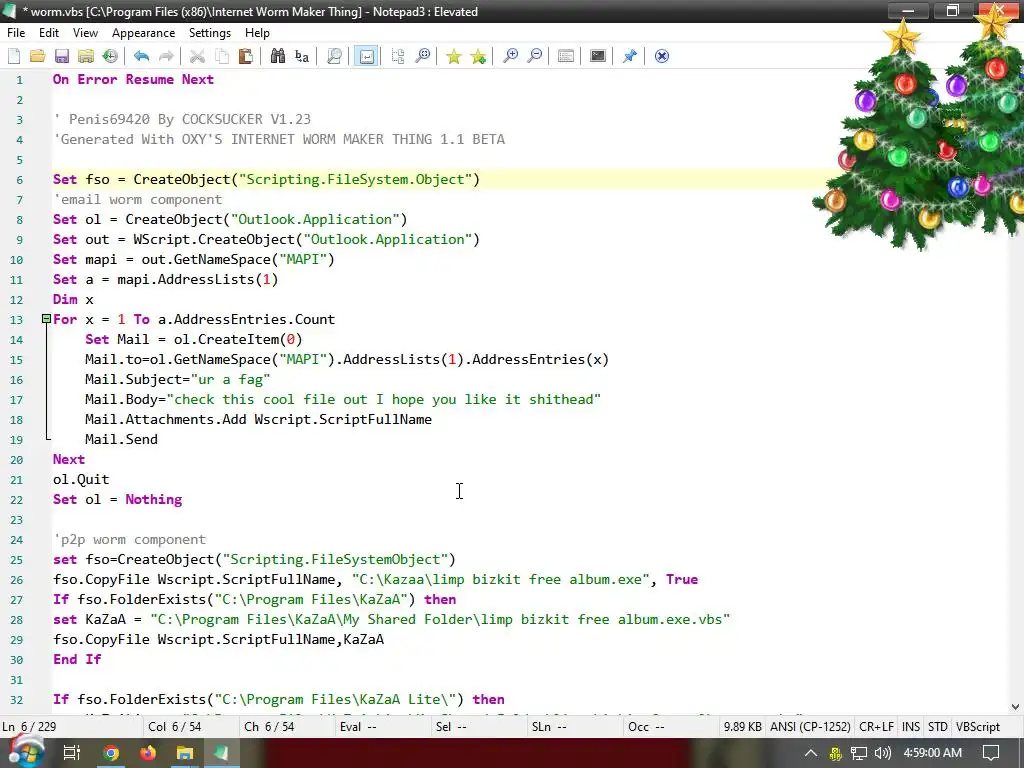Open the View menu
1024x768 pixels.
coord(85,33)
